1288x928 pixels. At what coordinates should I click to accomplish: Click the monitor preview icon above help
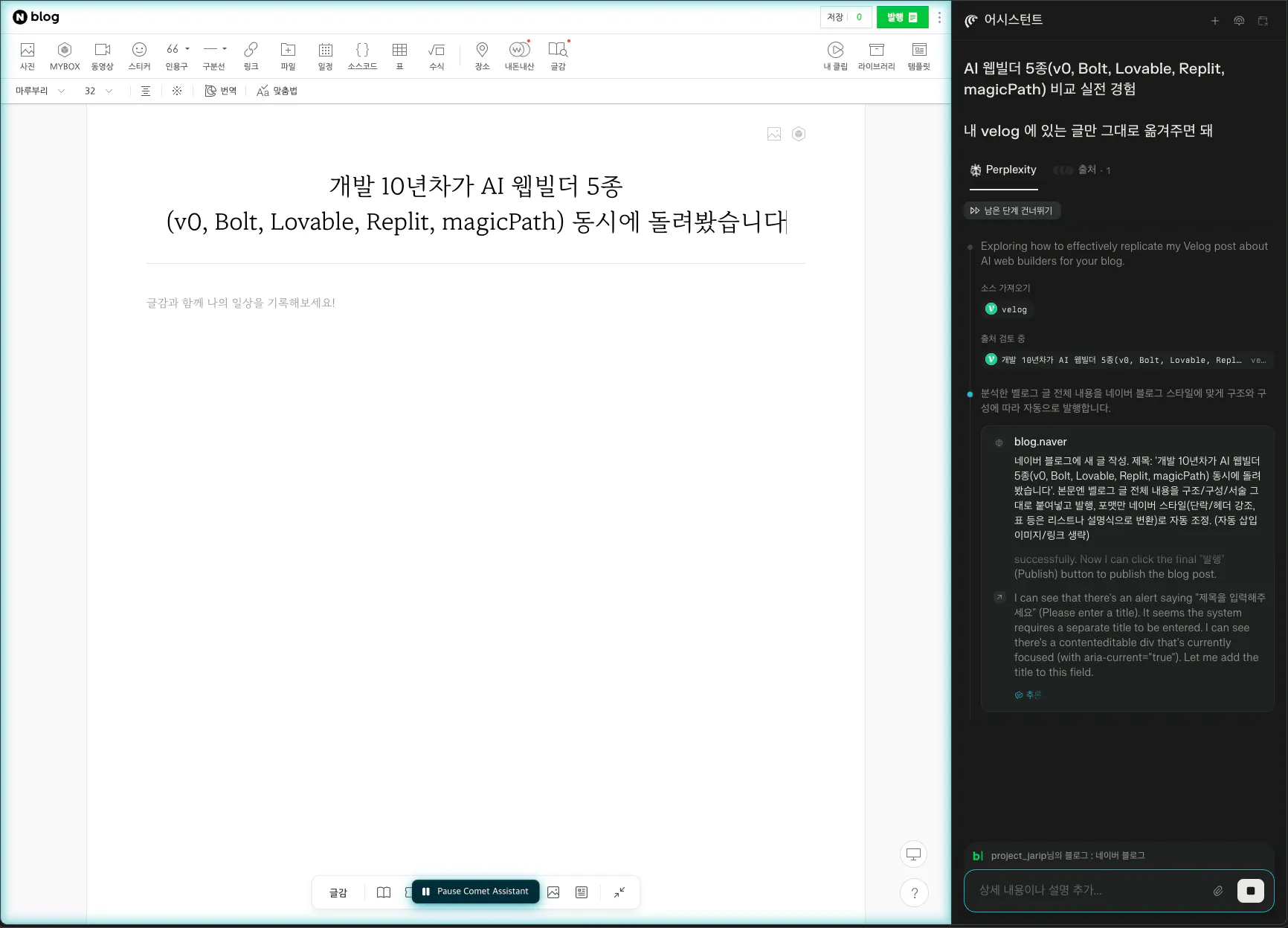click(x=914, y=854)
